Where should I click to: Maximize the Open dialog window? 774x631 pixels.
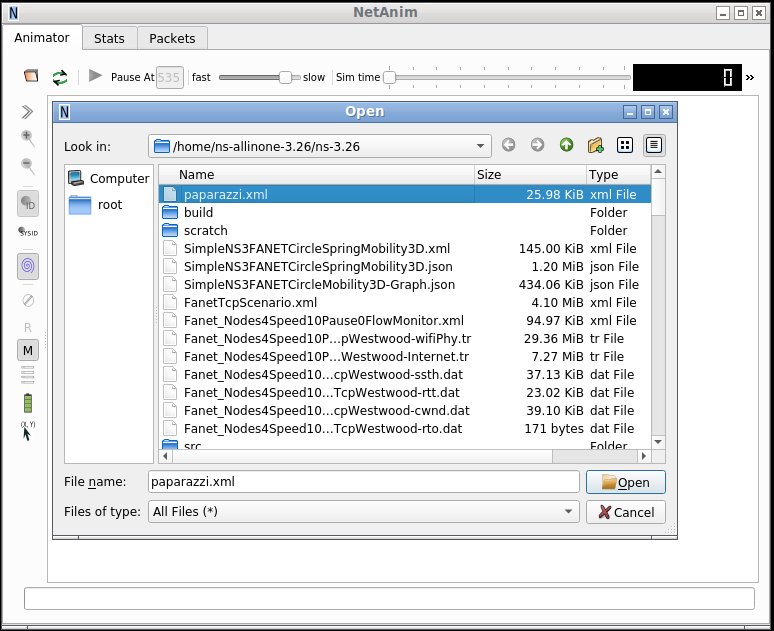(x=648, y=112)
